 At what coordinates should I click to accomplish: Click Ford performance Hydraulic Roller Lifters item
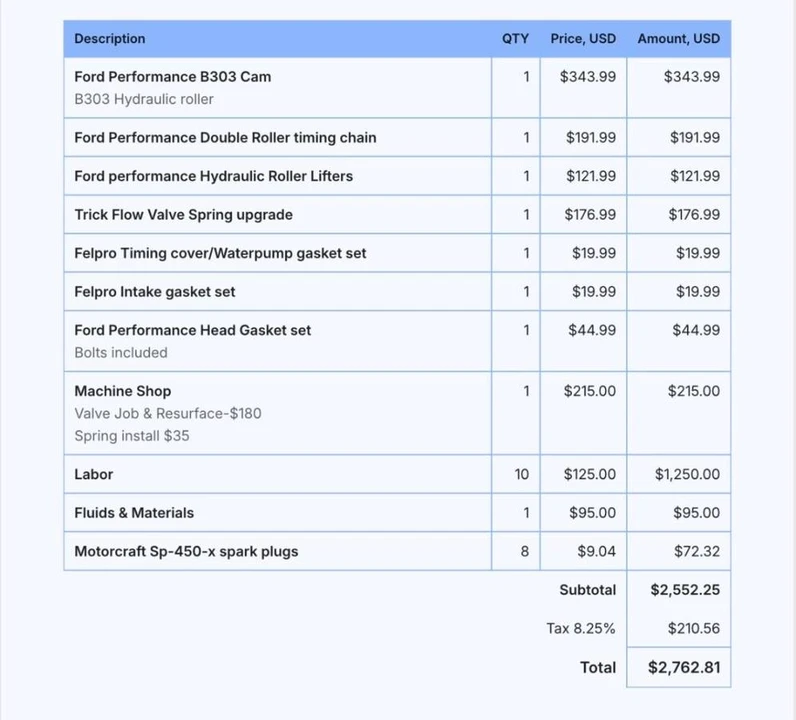[214, 176]
